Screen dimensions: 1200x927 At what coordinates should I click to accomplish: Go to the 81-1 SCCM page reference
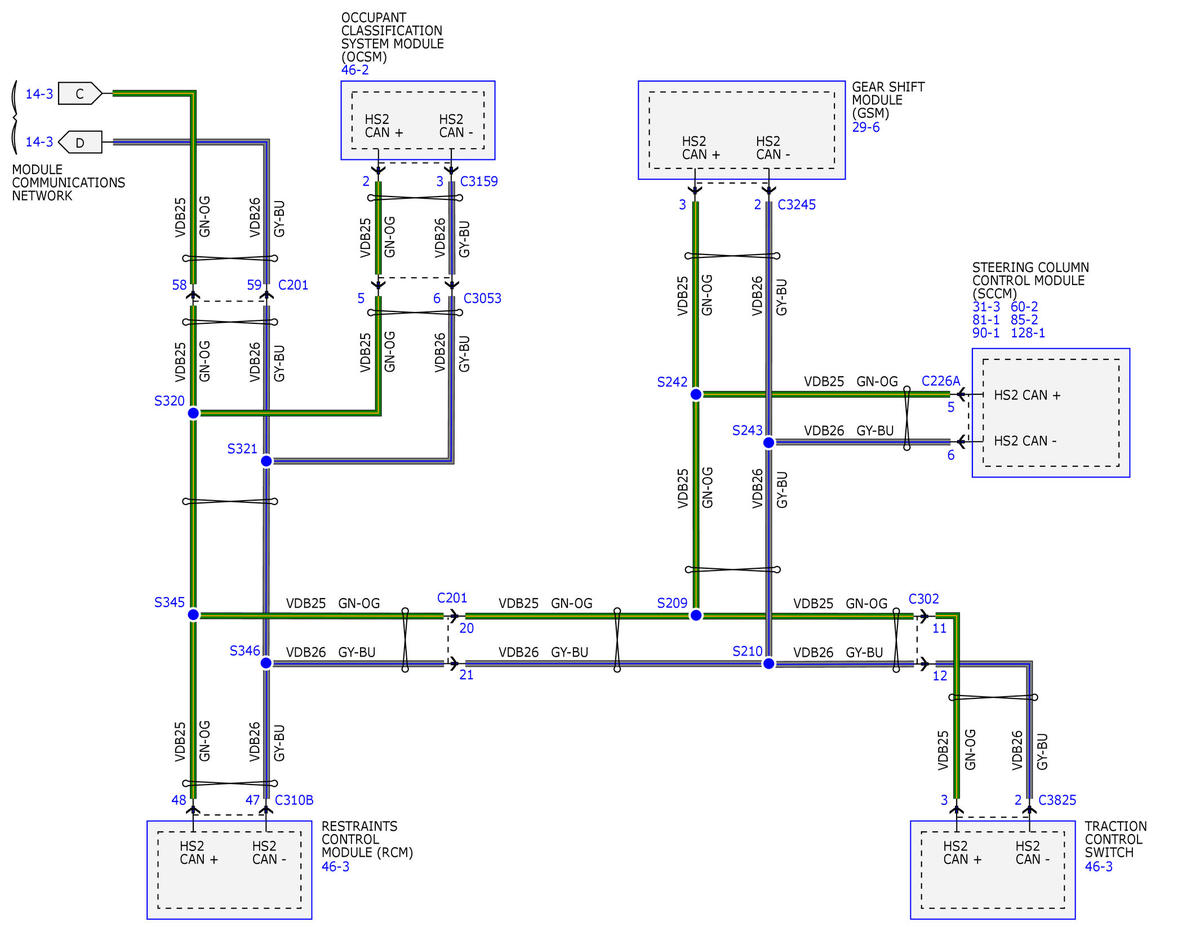(x=986, y=319)
